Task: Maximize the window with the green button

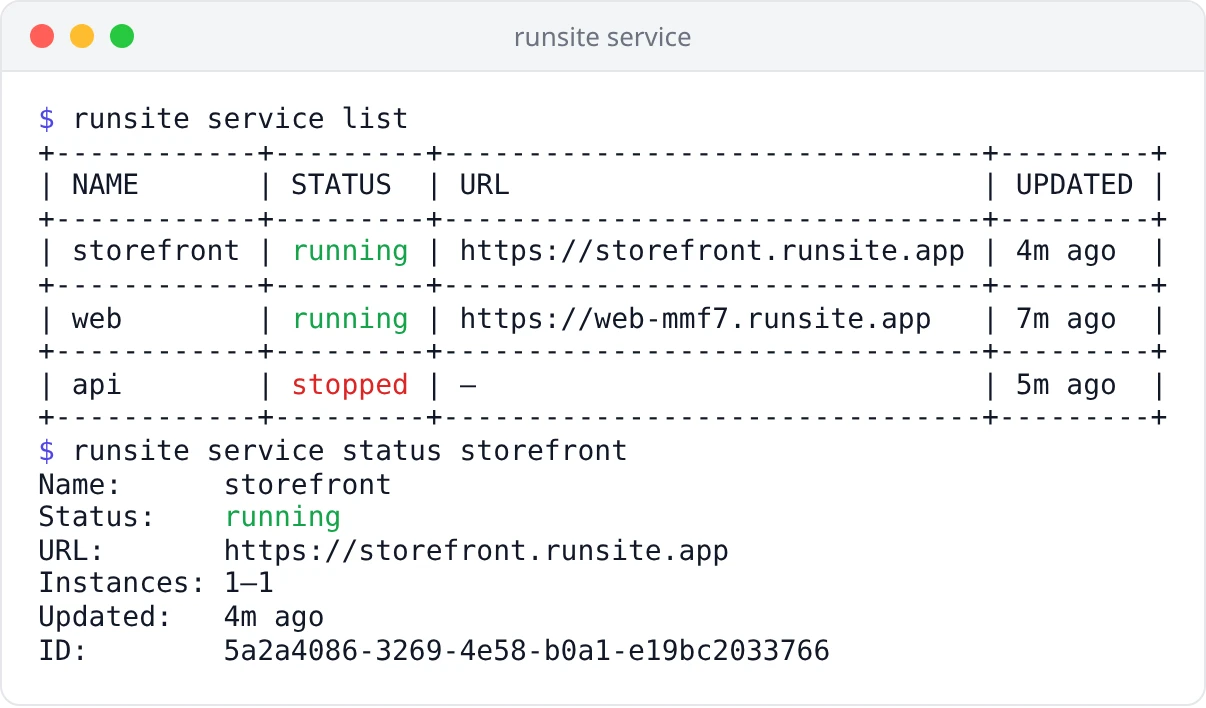Action: tap(122, 37)
